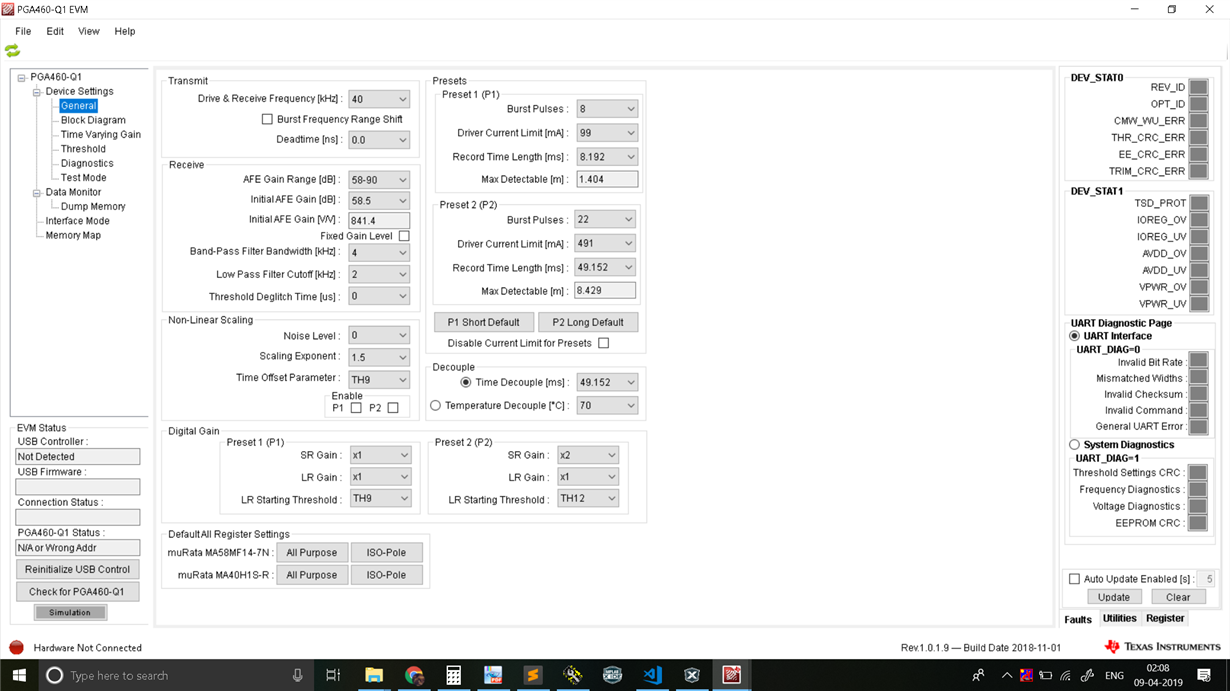Switch to the Register tab

(1165, 619)
